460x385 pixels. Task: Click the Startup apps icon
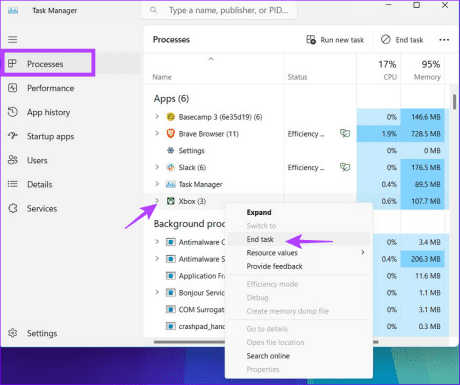[13, 136]
